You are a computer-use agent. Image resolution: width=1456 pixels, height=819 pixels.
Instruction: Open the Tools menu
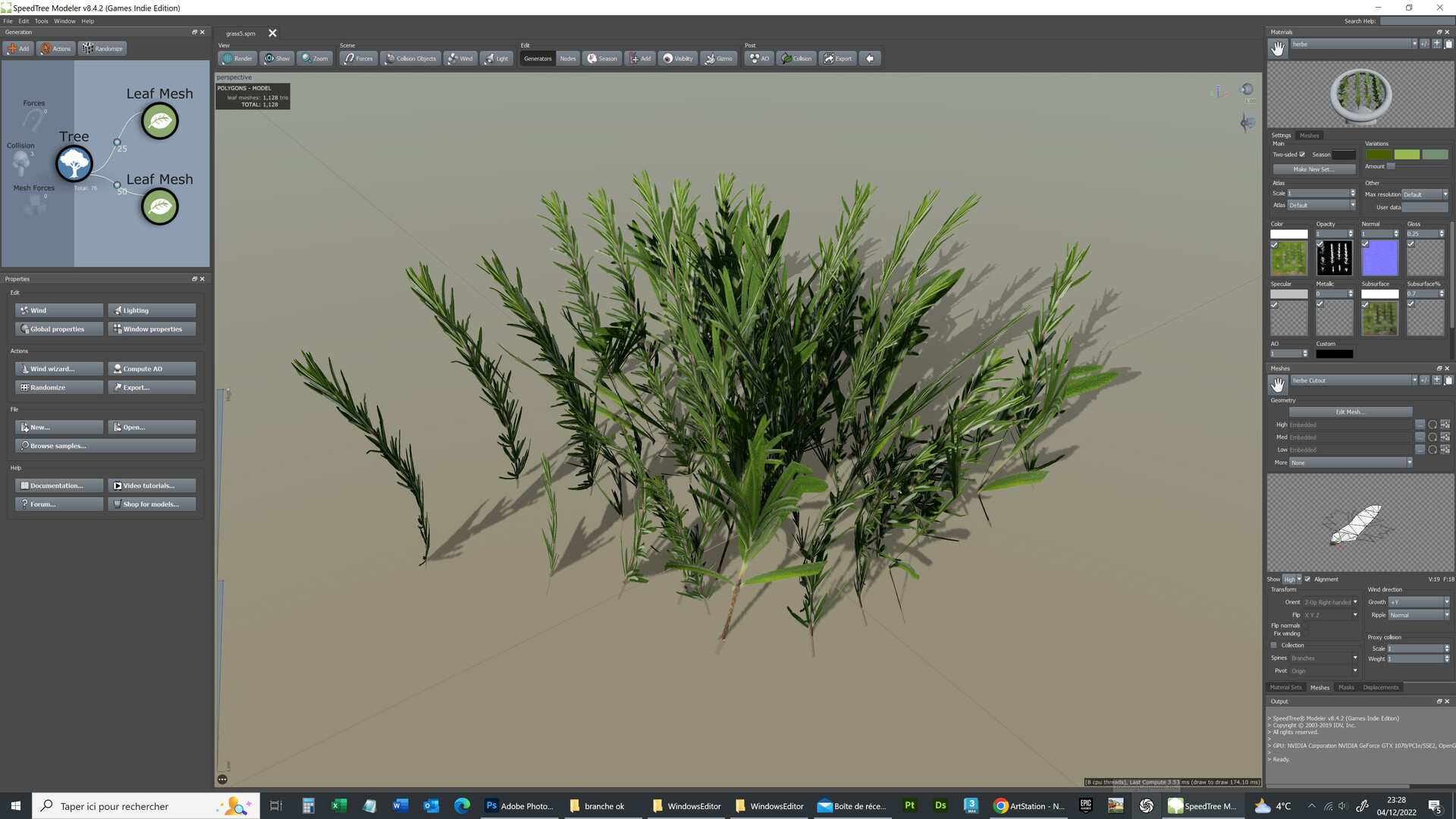pyautogui.click(x=41, y=21)
